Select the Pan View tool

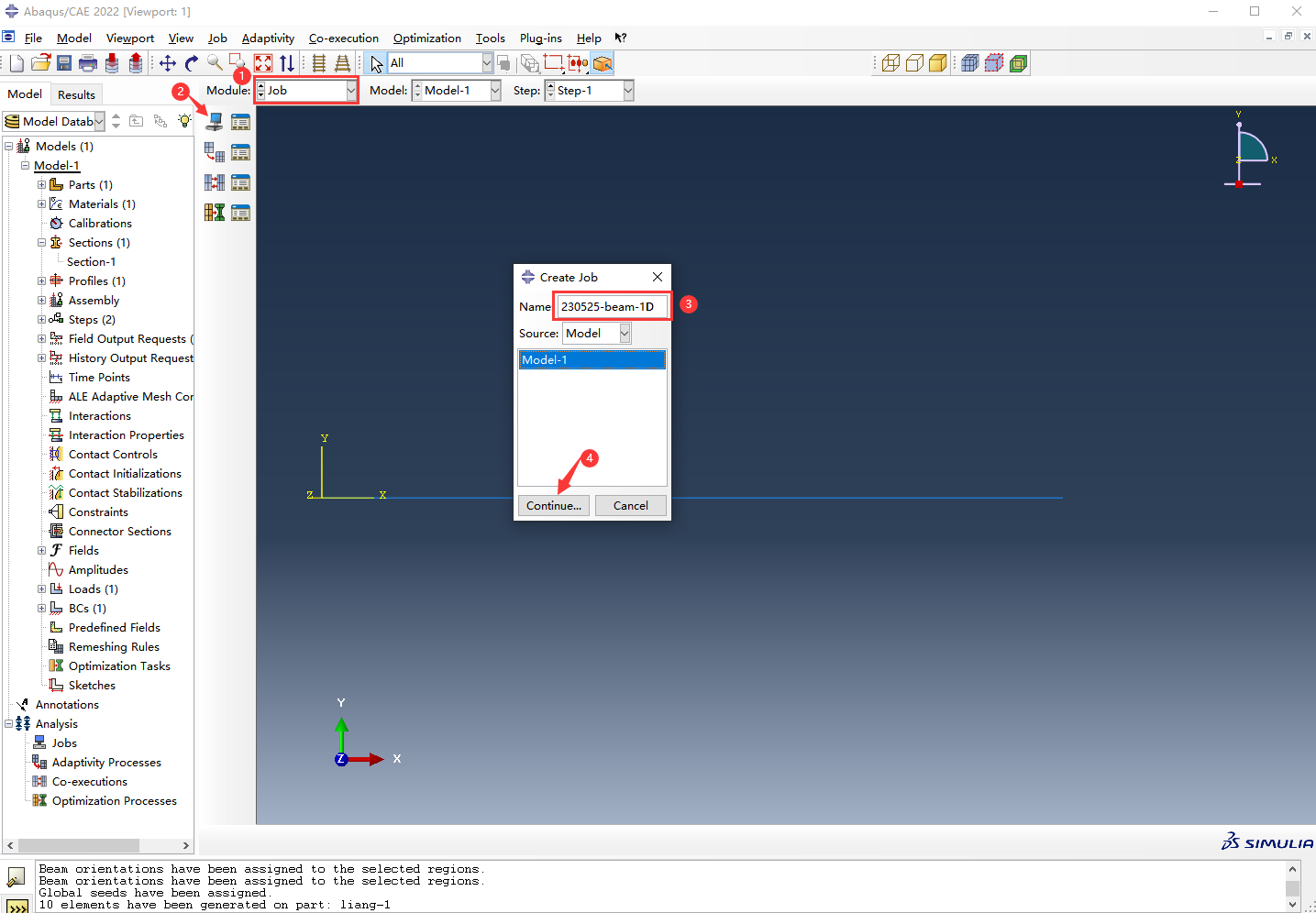click(x=167, y=63)
